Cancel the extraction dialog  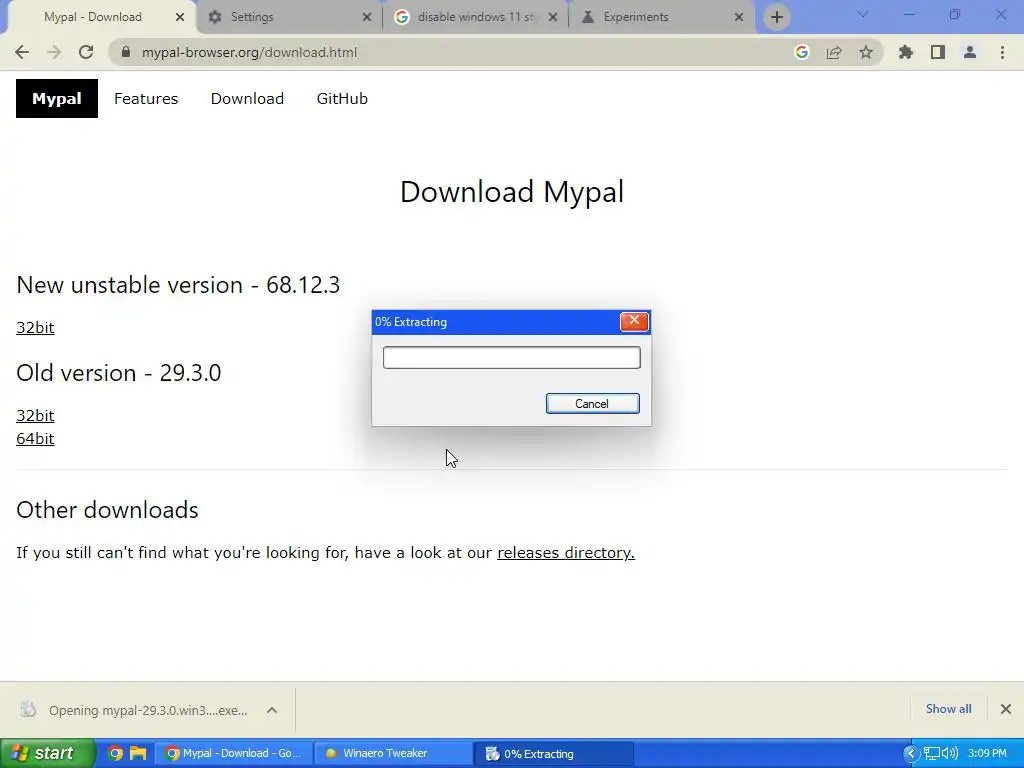592,404
